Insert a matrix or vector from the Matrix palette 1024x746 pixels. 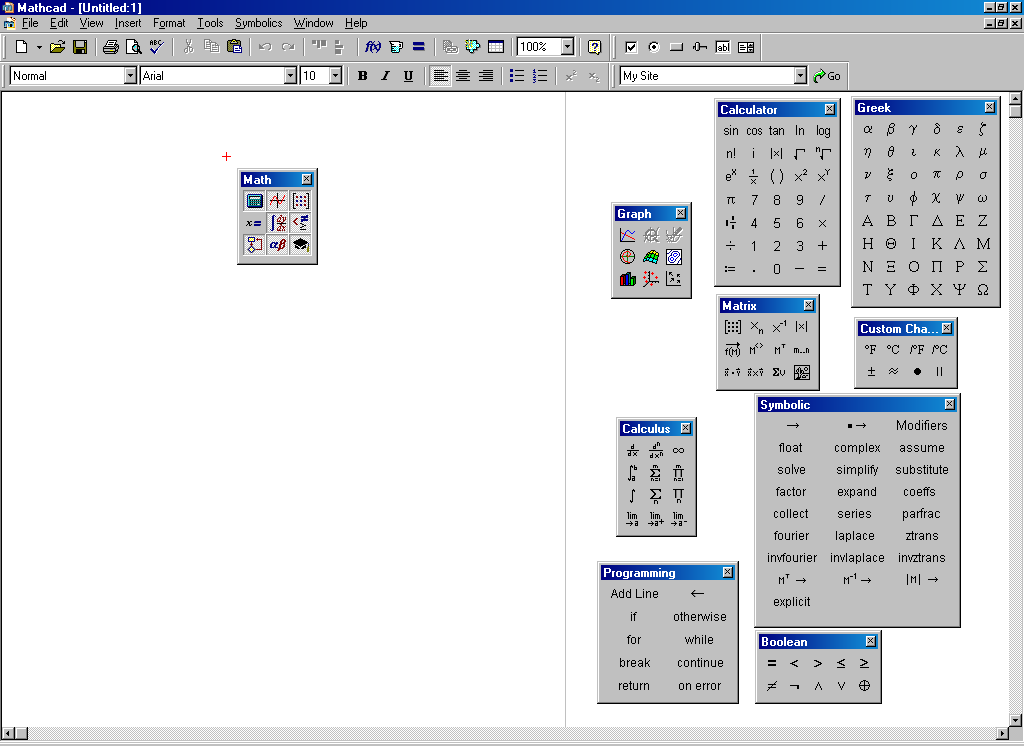coord(733,327)
